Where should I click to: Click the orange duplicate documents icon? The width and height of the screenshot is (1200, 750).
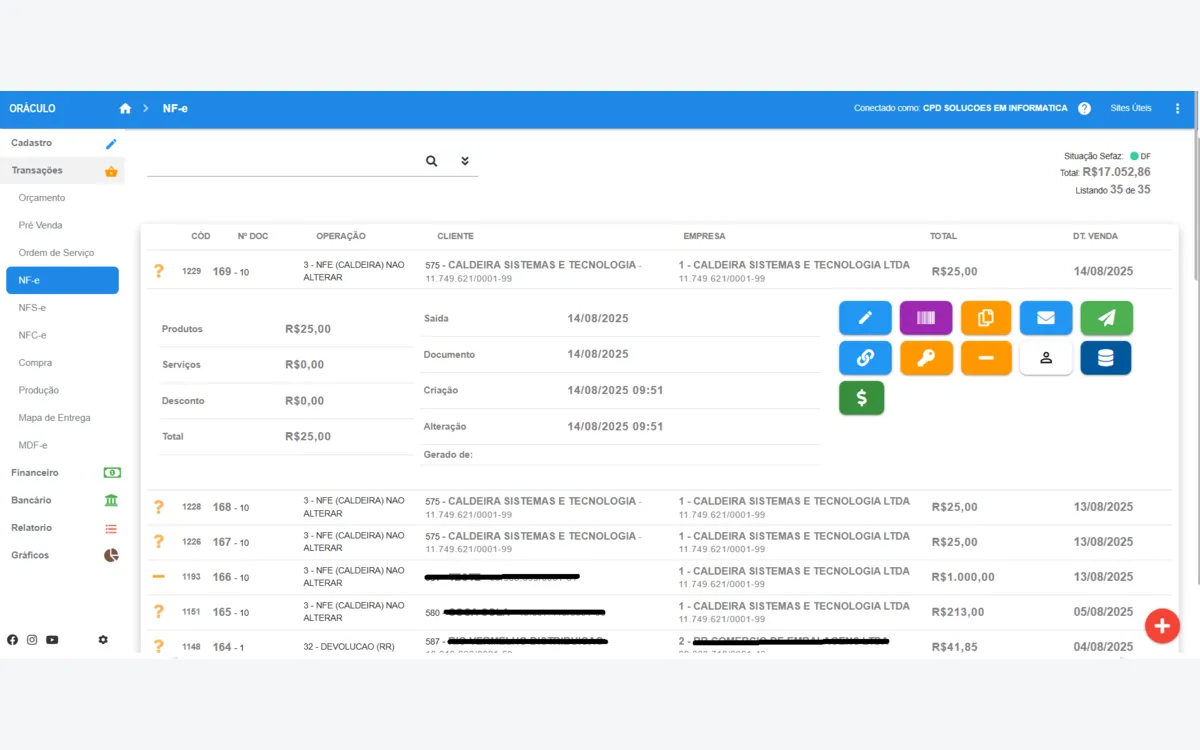985,317
